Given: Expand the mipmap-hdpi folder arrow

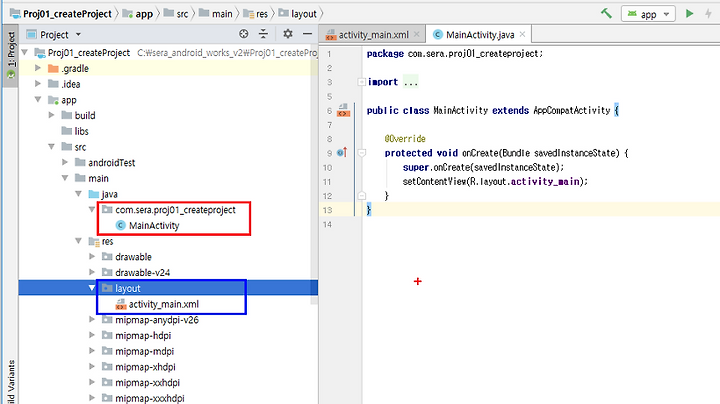Looking at the screenshot, I should click(x=92, y=335).
